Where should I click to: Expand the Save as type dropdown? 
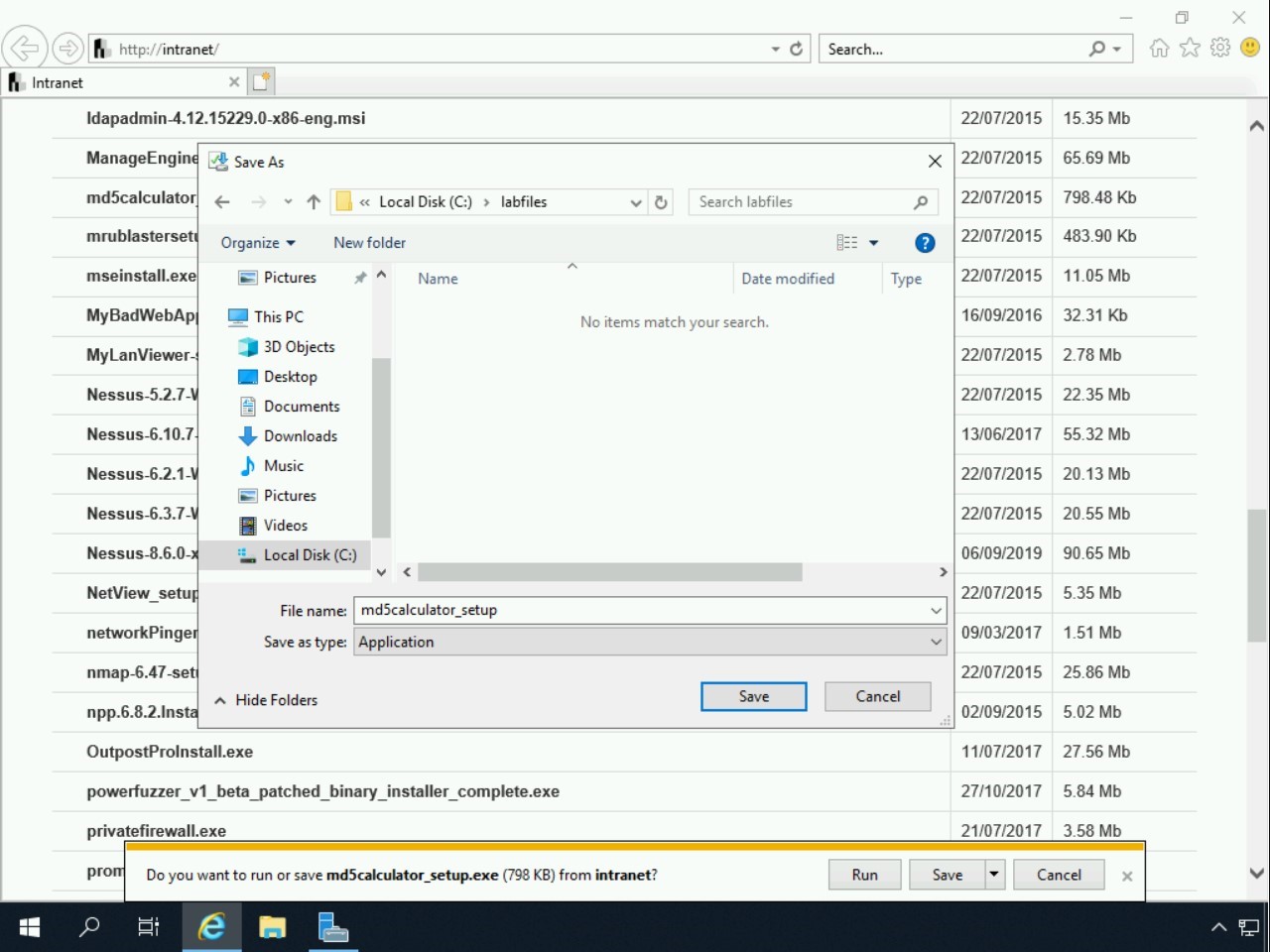(x=935, y=643)
